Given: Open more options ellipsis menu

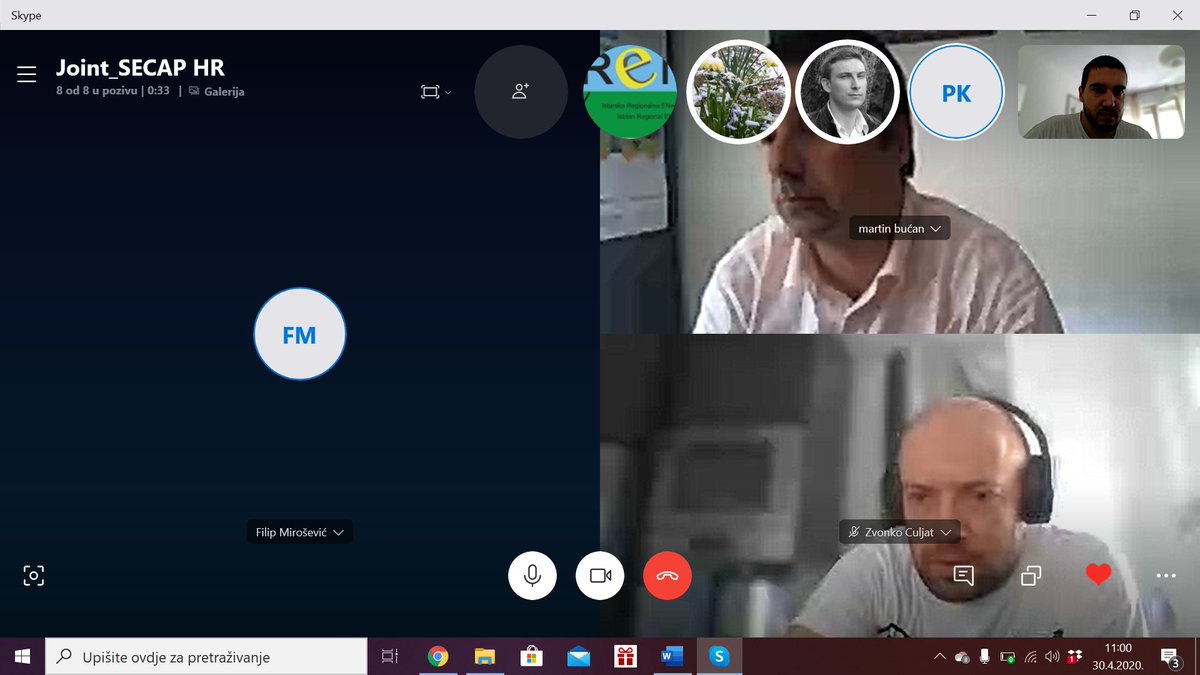Looking at the screenshot, I should (1165, 576).
